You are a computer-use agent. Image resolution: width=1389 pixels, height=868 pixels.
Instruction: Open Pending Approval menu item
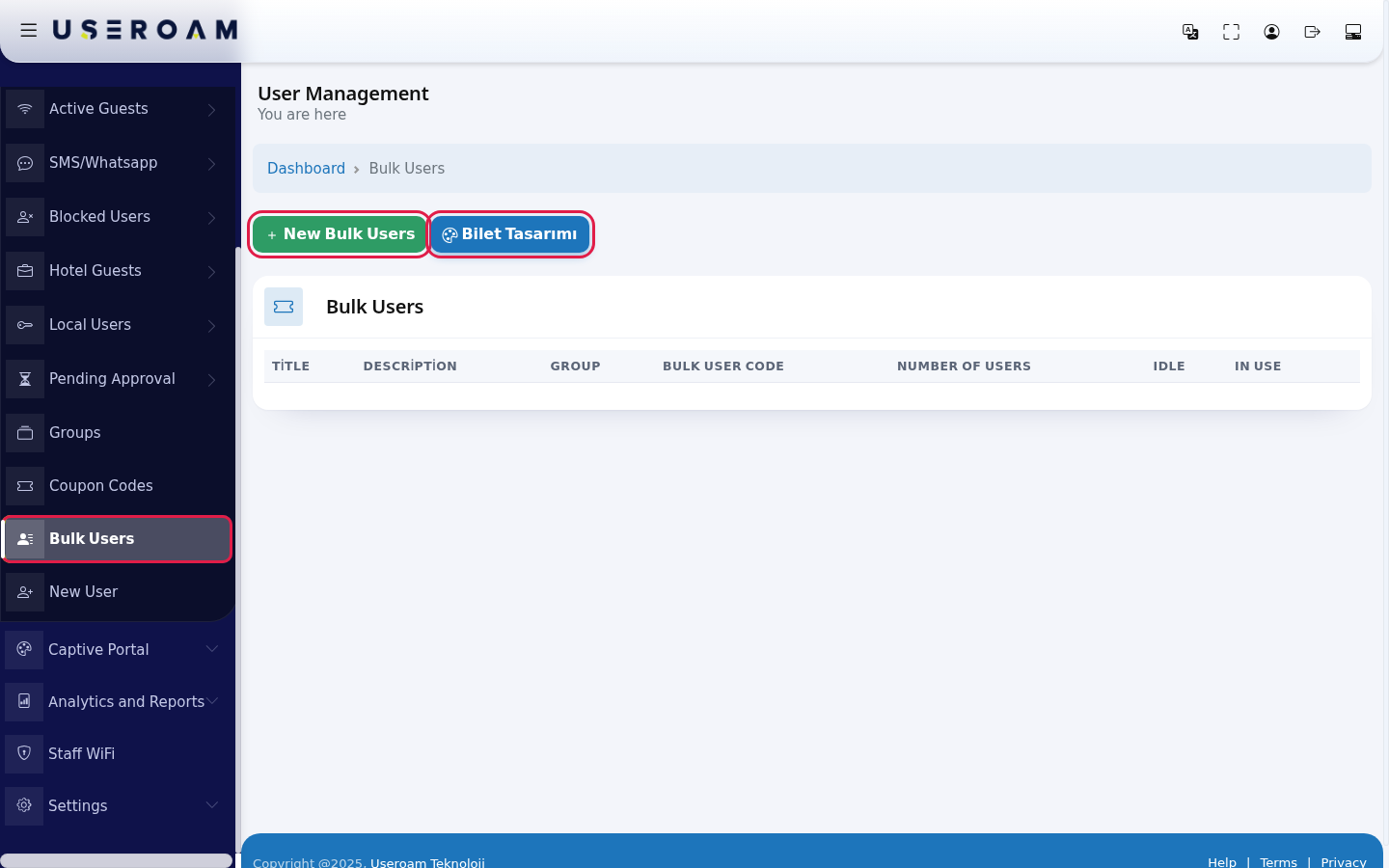click(117, 379)
